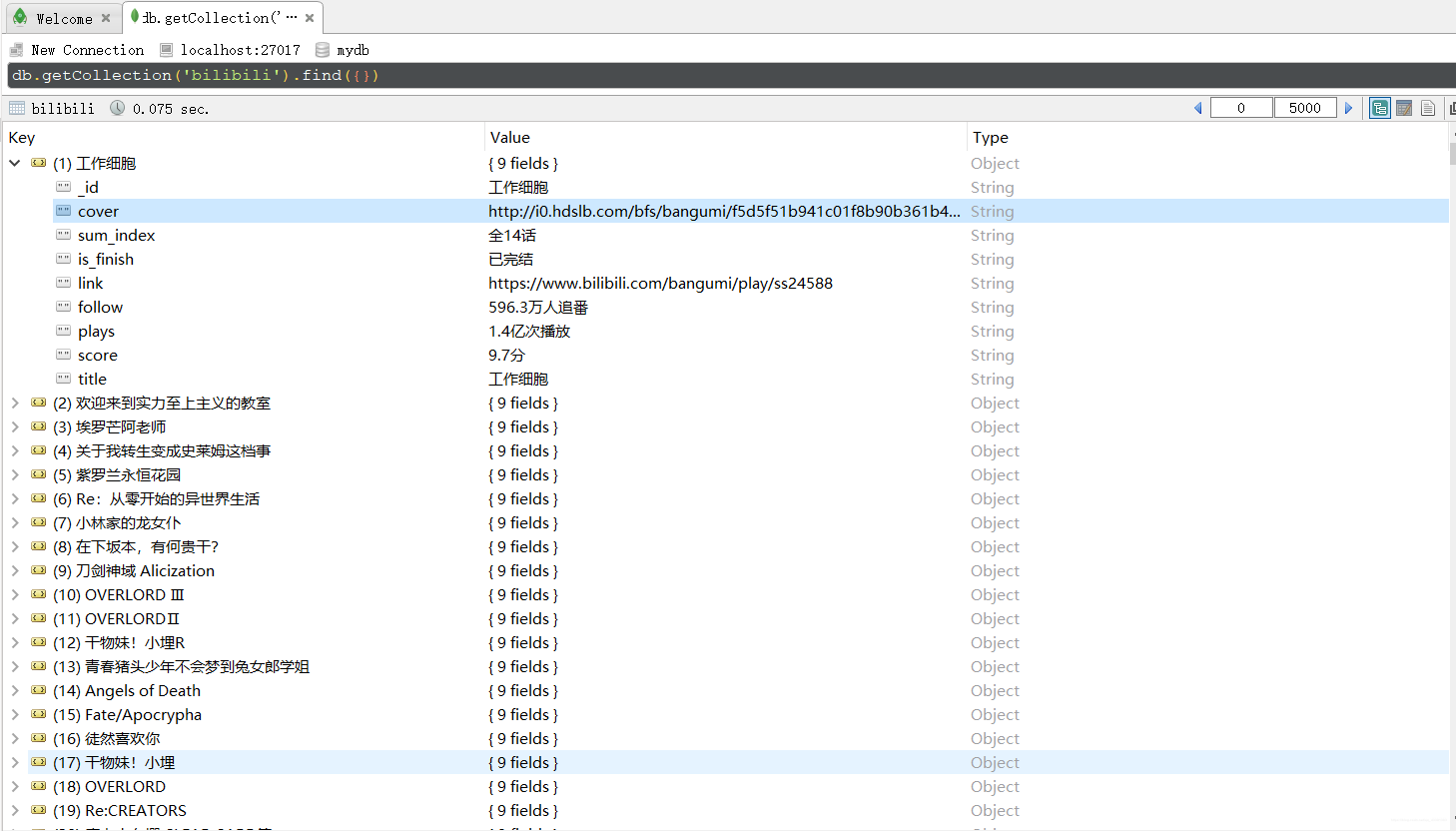Image resolution: width=1456 pixels, height=831 pixels.
Task: Expand document (9) 刀剑神域 Alicization
Action: coord(15,570)
